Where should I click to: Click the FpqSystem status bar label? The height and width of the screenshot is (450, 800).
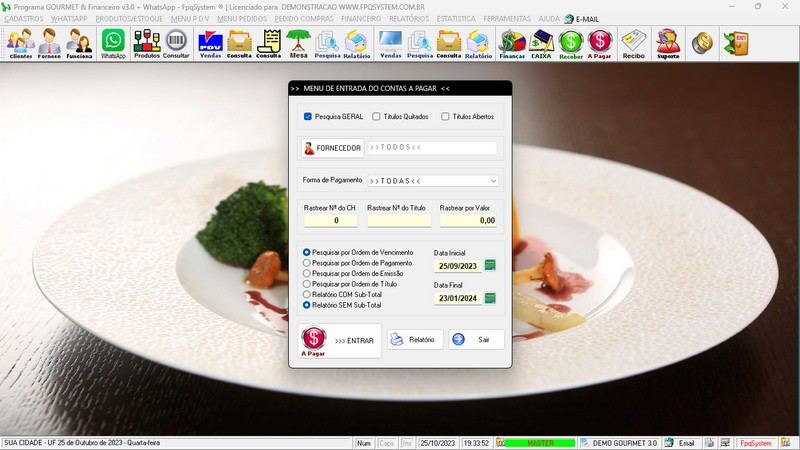point(756,443)
